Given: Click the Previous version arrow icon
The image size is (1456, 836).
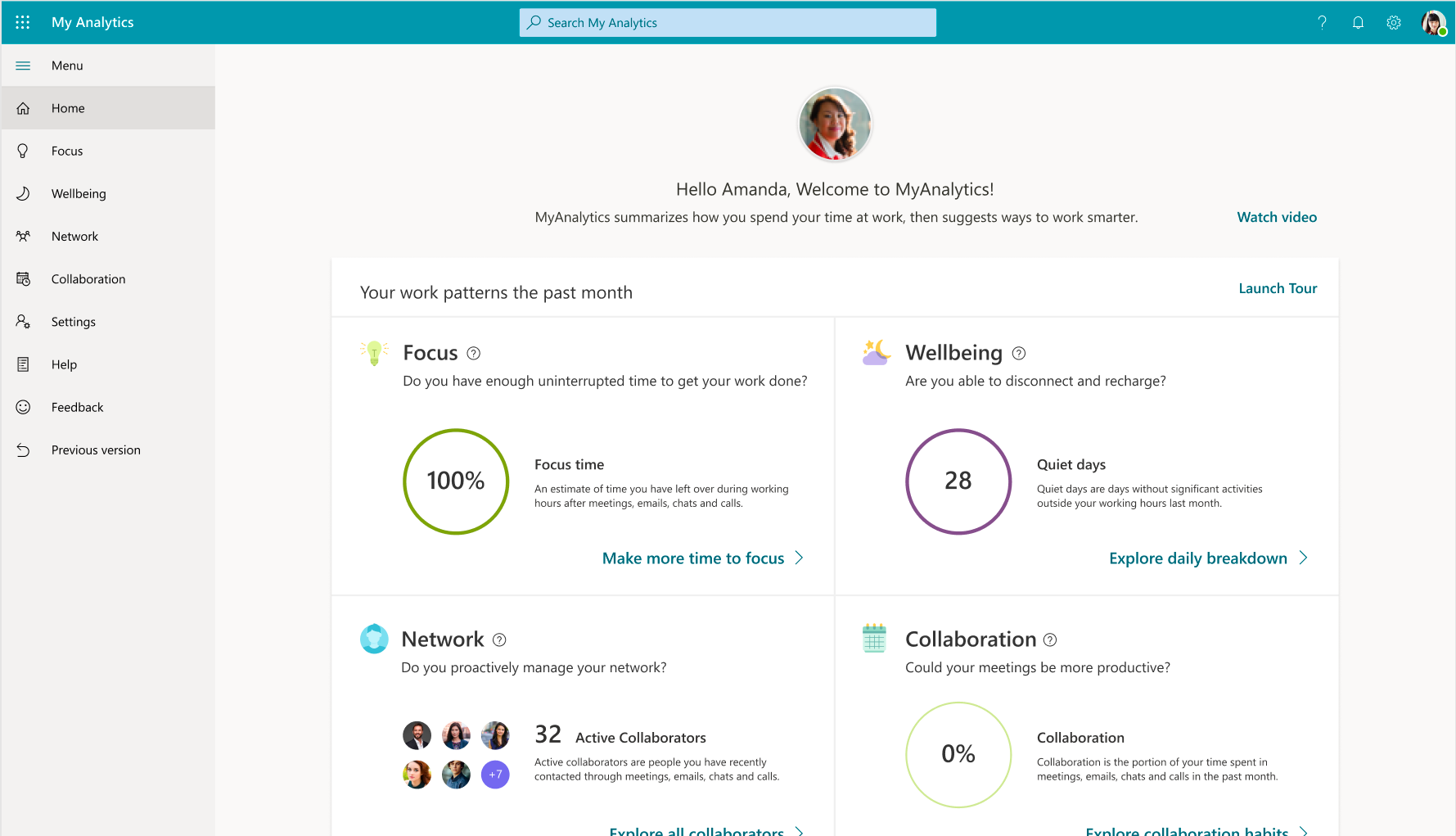Looking at the screenshot, I should tap(23, 450).
